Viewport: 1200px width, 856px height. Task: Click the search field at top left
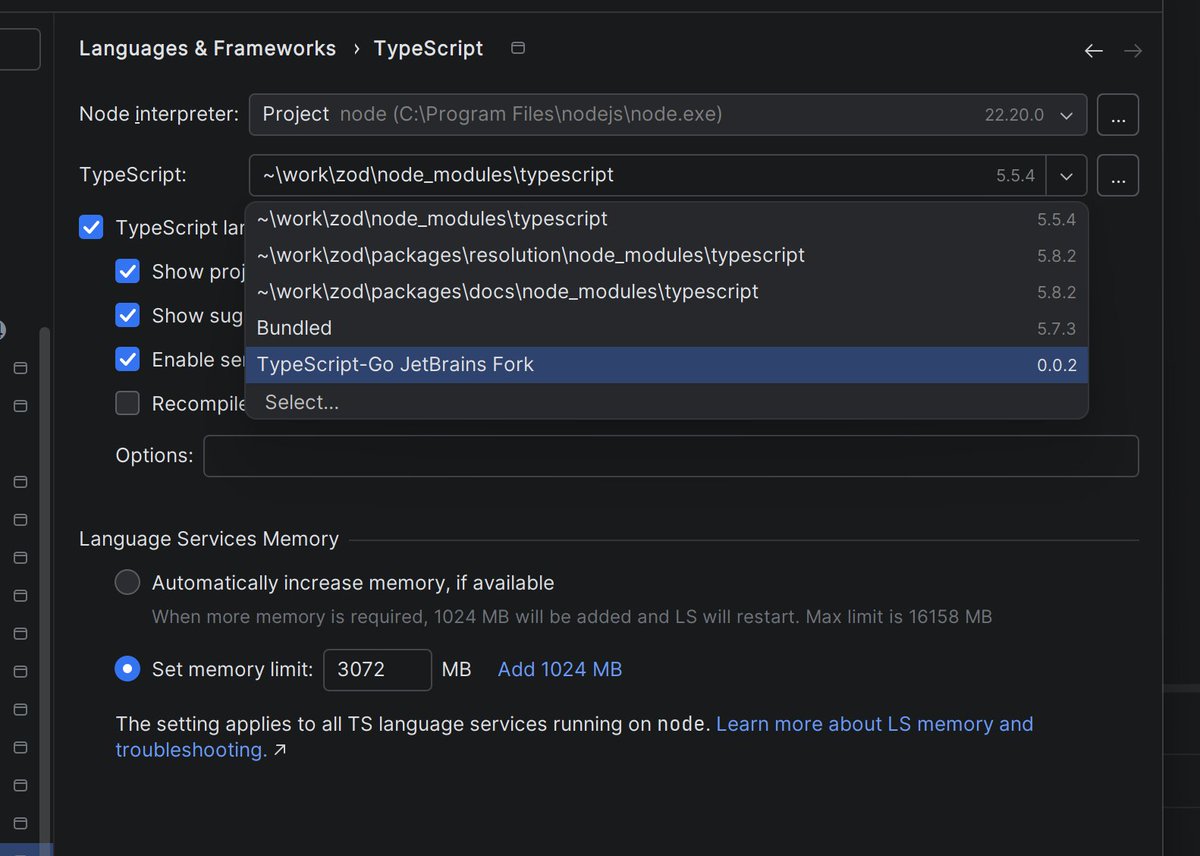pos(20,49)
